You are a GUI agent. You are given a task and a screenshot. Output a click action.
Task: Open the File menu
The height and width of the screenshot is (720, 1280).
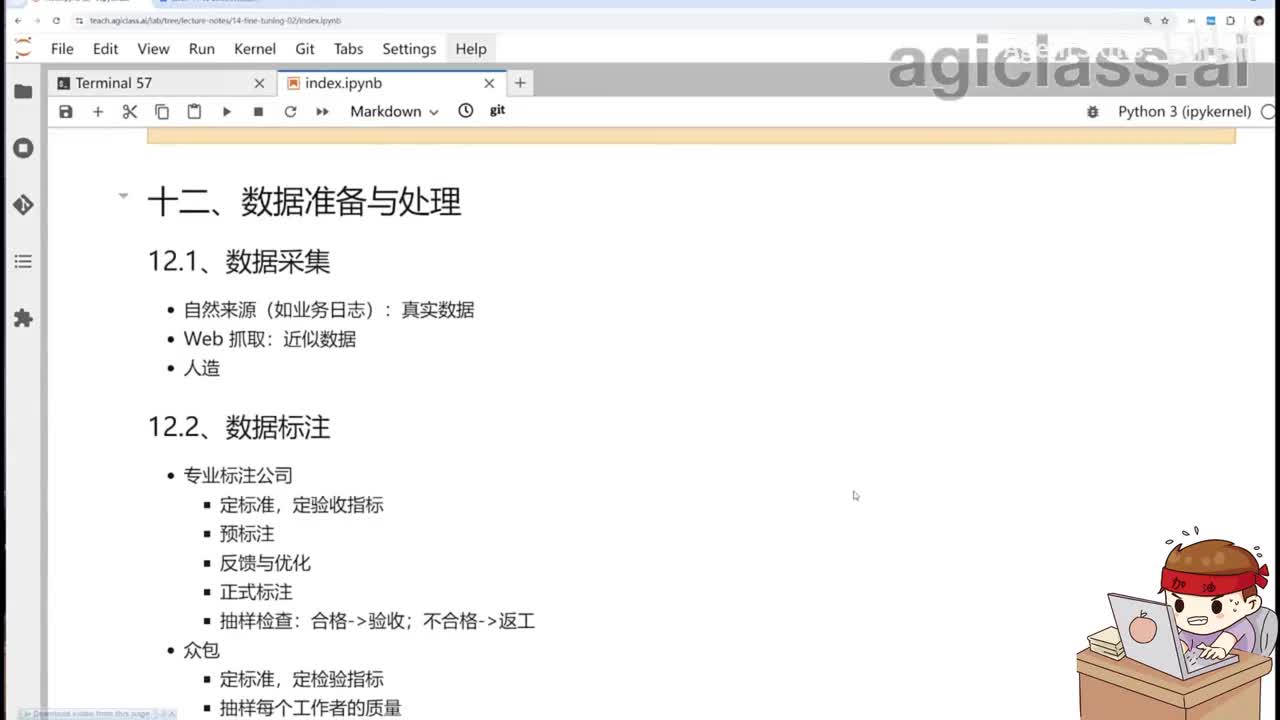[x=62, y=48]
